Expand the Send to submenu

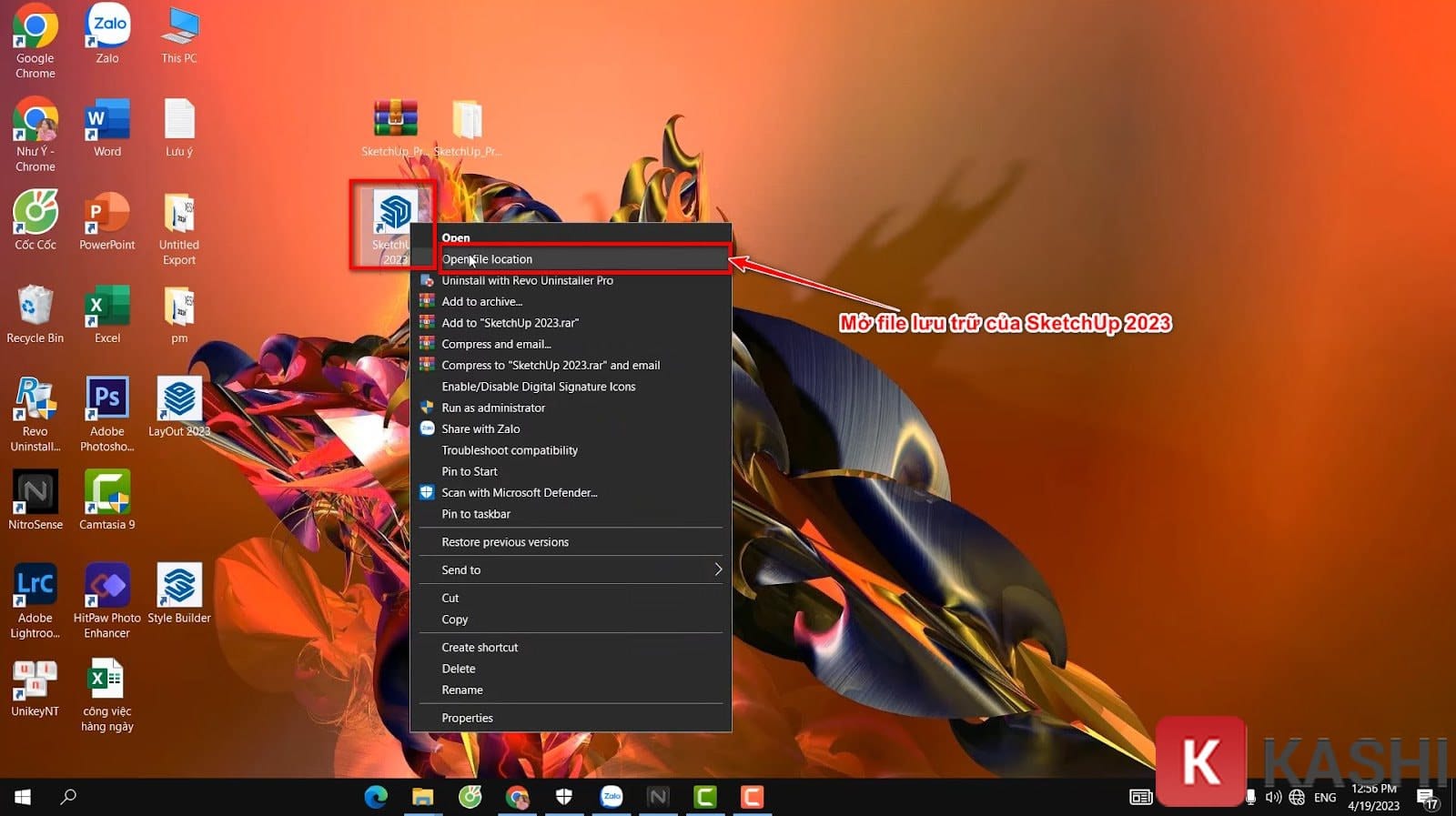pos(571,569)
